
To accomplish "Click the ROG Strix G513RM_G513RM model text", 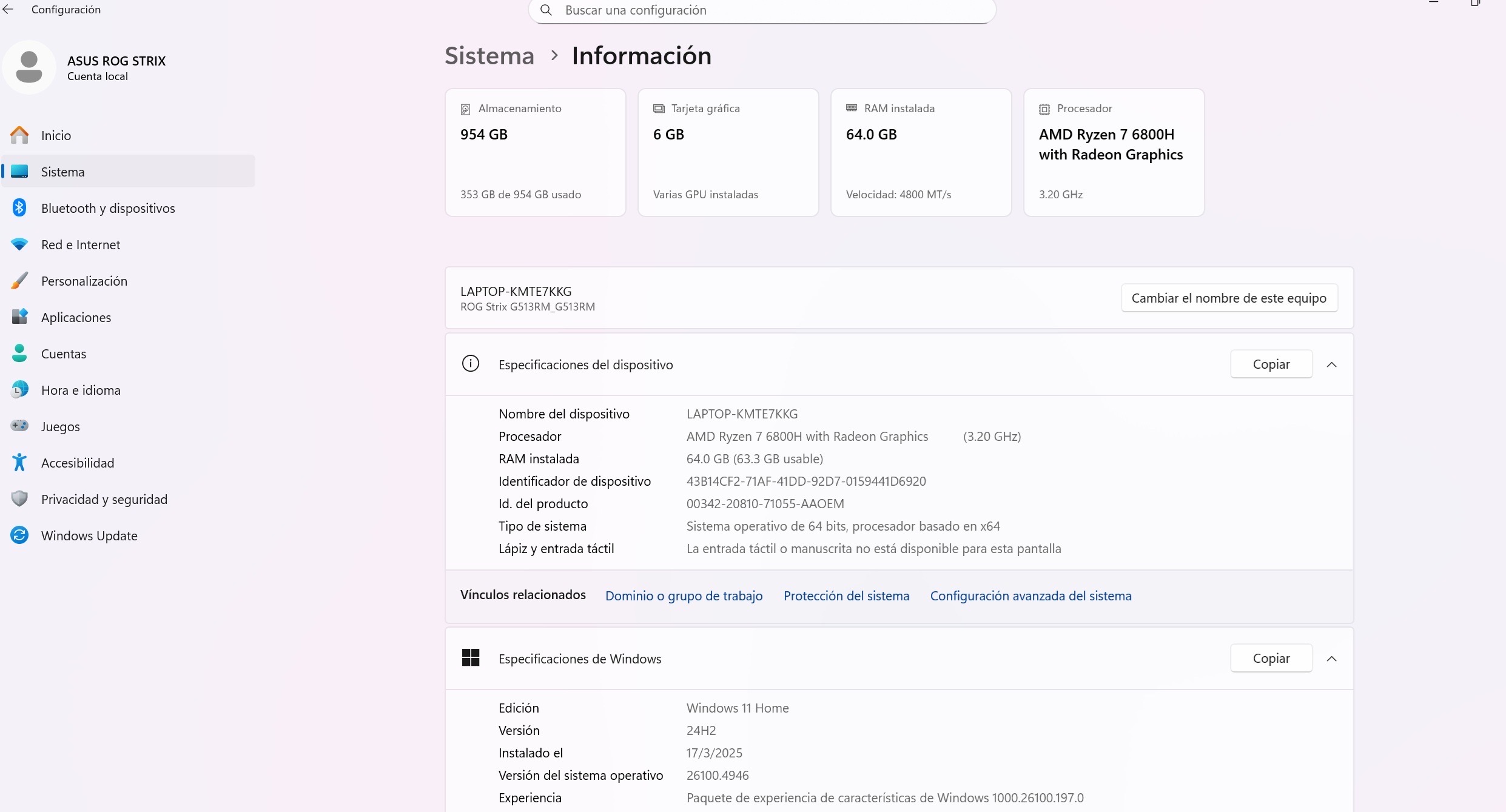I will coord(528,306).
